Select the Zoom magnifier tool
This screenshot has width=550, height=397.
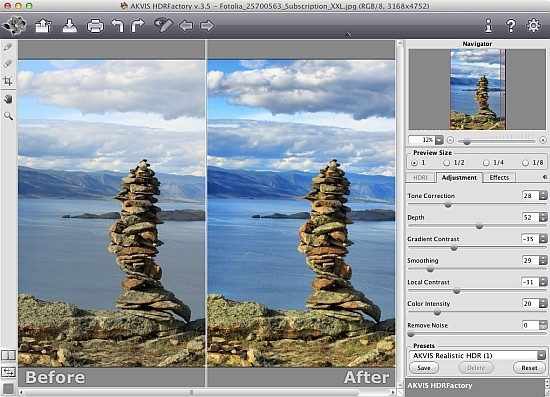tap(8, 116)
